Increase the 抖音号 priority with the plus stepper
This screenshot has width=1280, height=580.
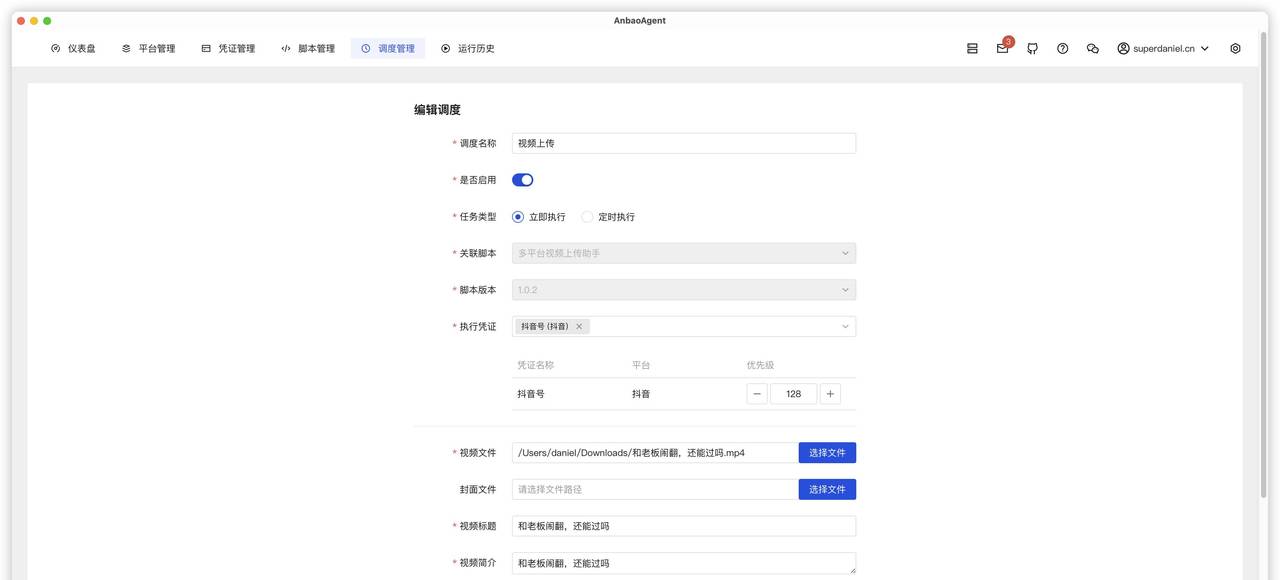pos(829,393)
